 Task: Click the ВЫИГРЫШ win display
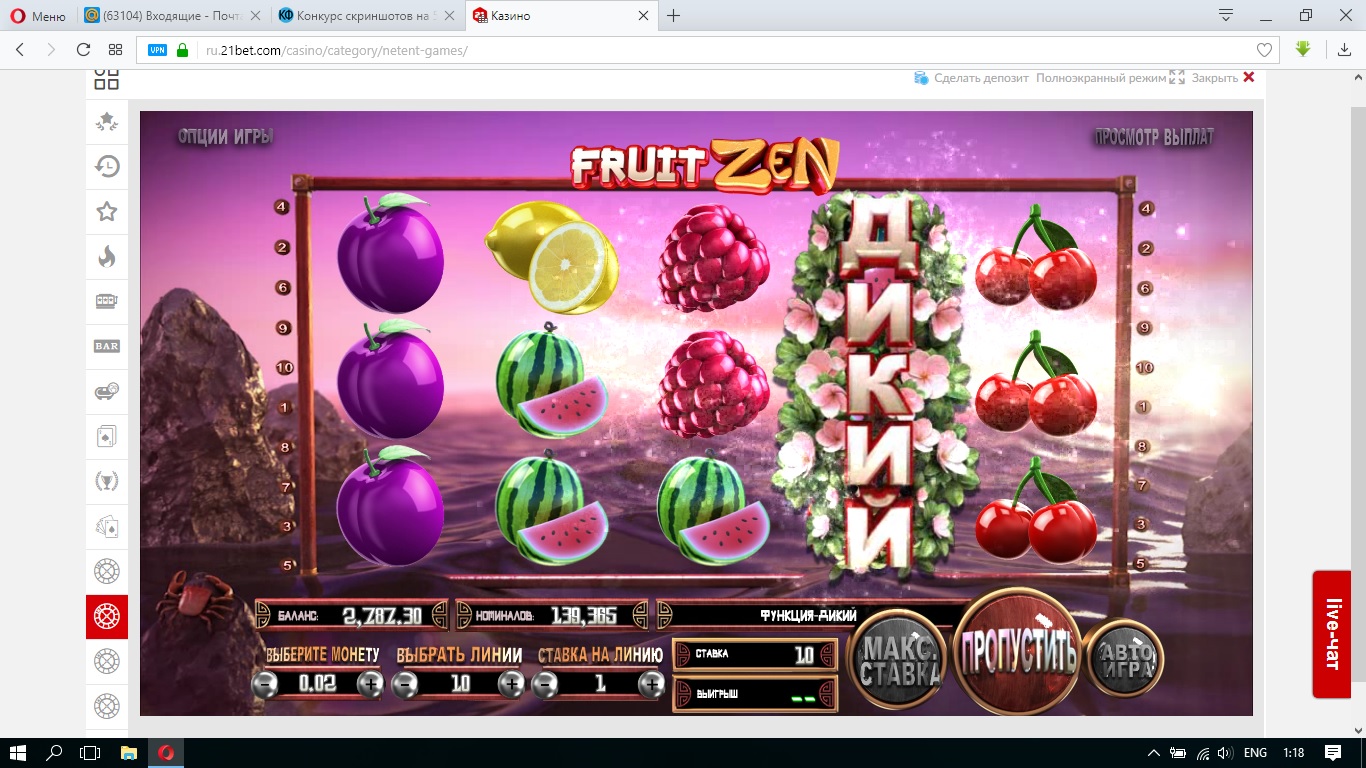pos(756,694)
